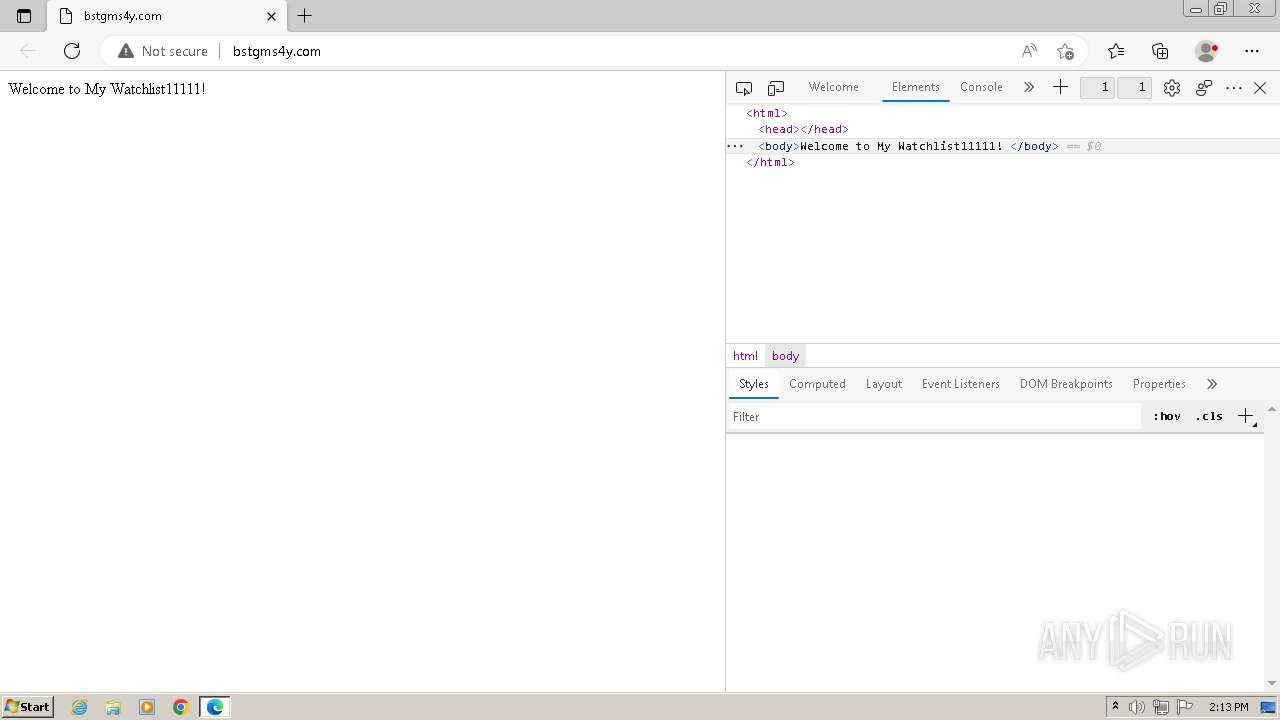Open volume control in system tray
The image size is (1280, 720).
[x=1137, y=707]
